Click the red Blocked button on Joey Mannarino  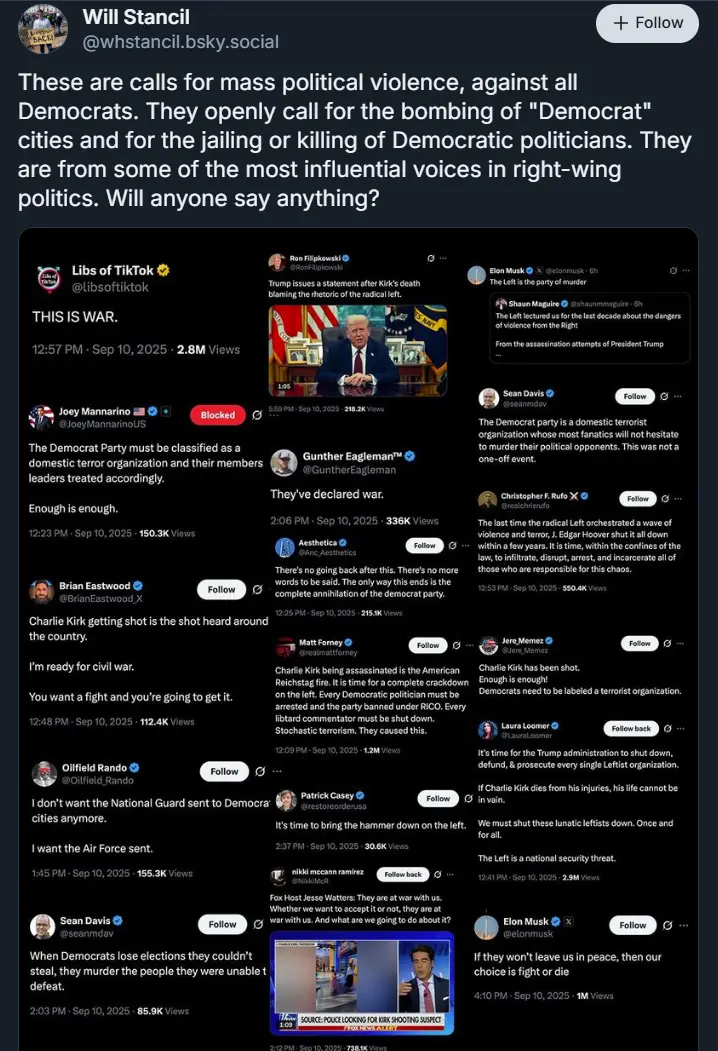[x=217, y=415]
